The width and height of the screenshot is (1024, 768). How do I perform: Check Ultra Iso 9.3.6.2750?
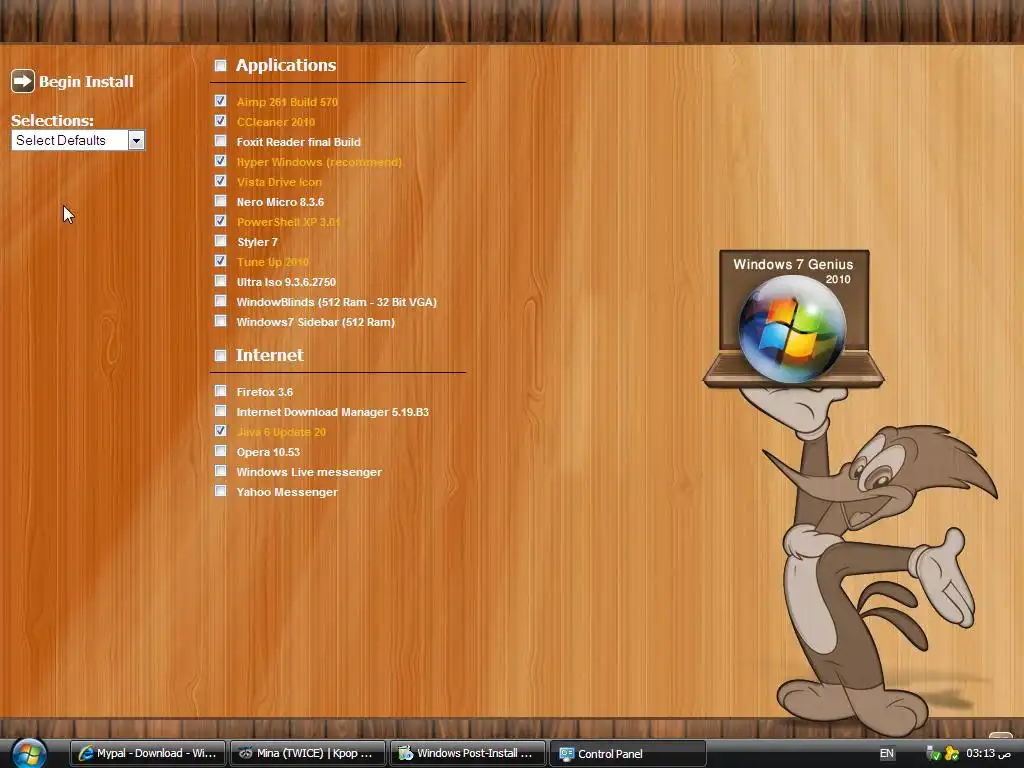point(221,281)
